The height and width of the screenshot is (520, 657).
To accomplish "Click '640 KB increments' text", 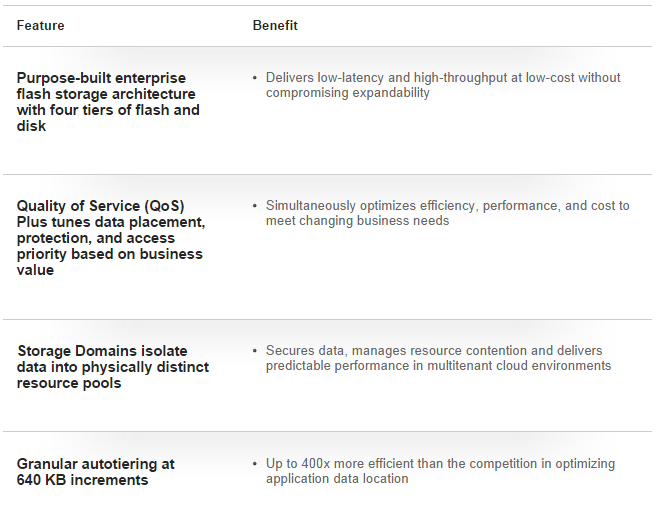I will (83, 480).
